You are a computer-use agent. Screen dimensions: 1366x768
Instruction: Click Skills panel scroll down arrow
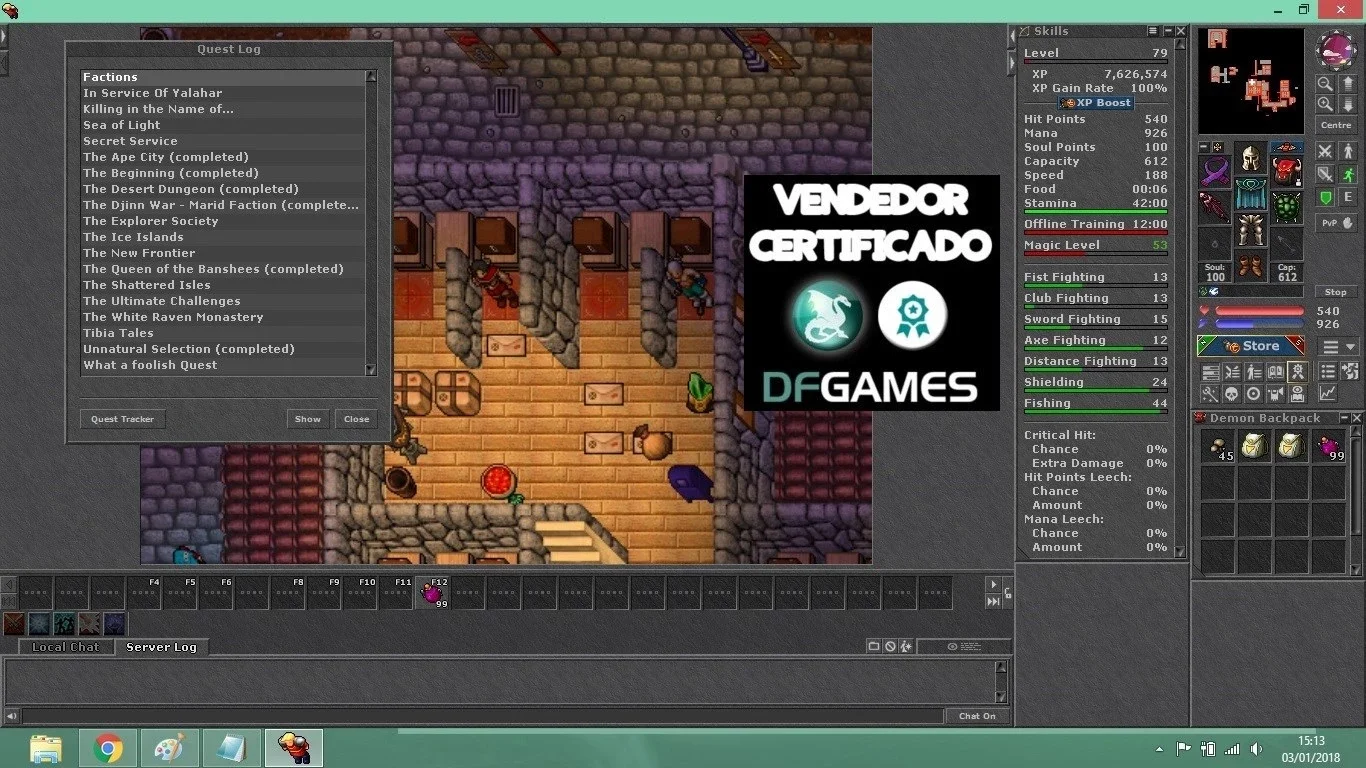[x=1180, y=551]
